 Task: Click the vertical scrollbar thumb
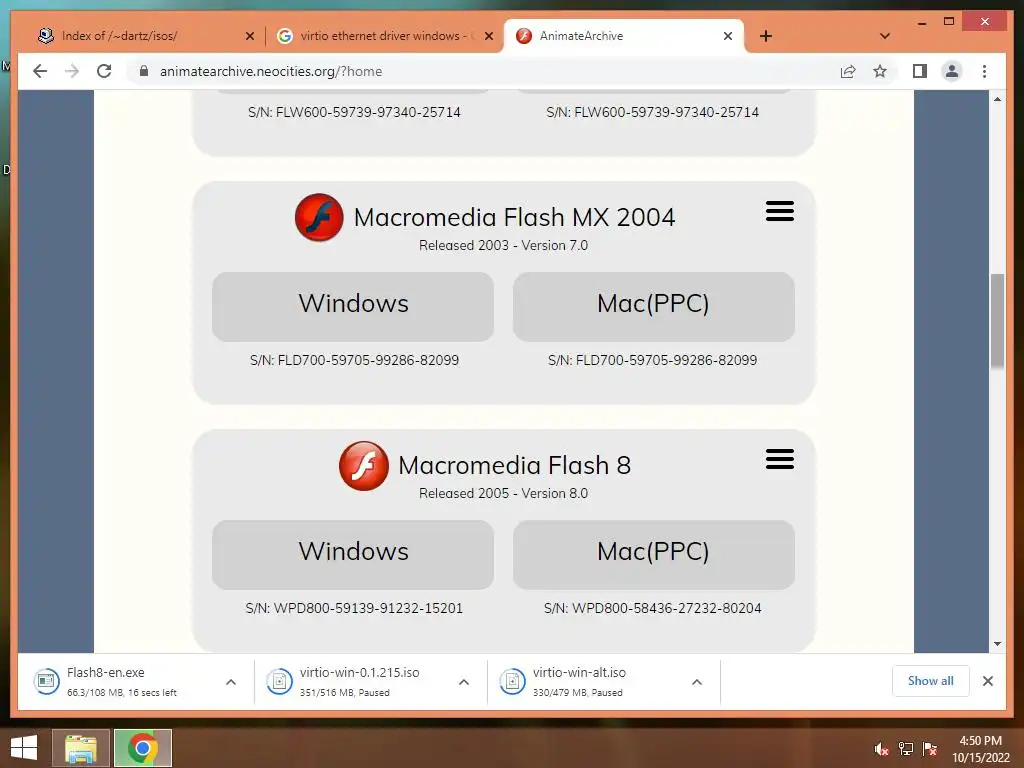[x=997, y=321]
